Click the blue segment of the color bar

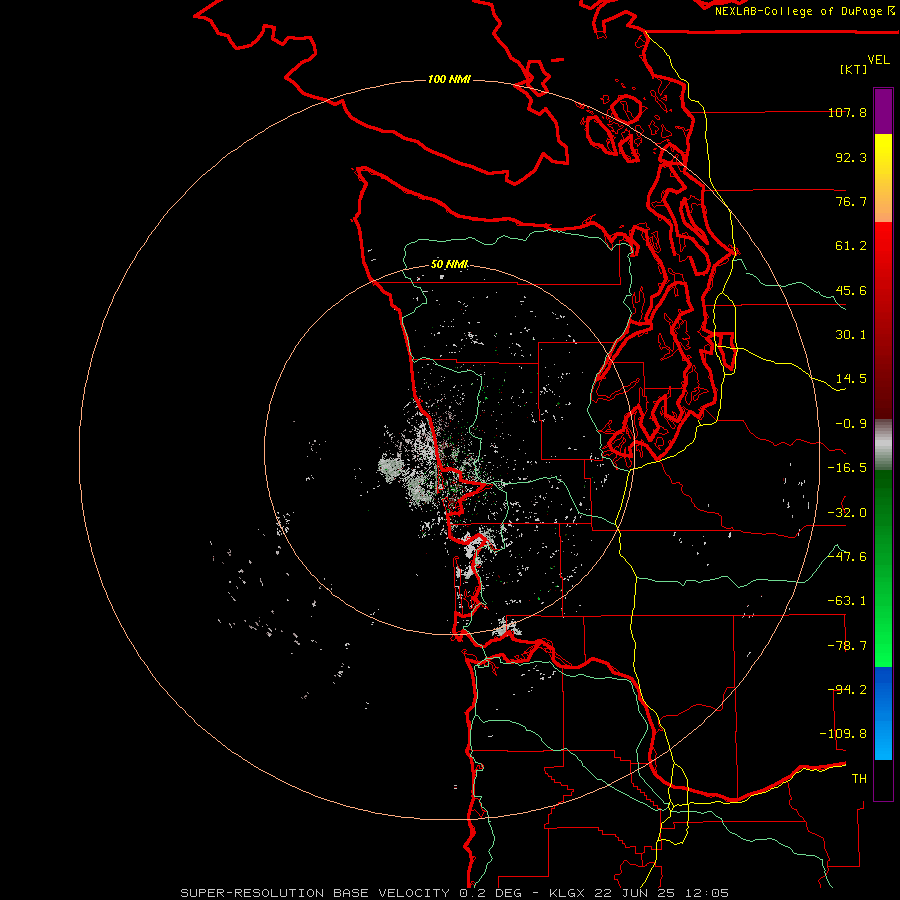pyautogui.click(x=883, y=713)
